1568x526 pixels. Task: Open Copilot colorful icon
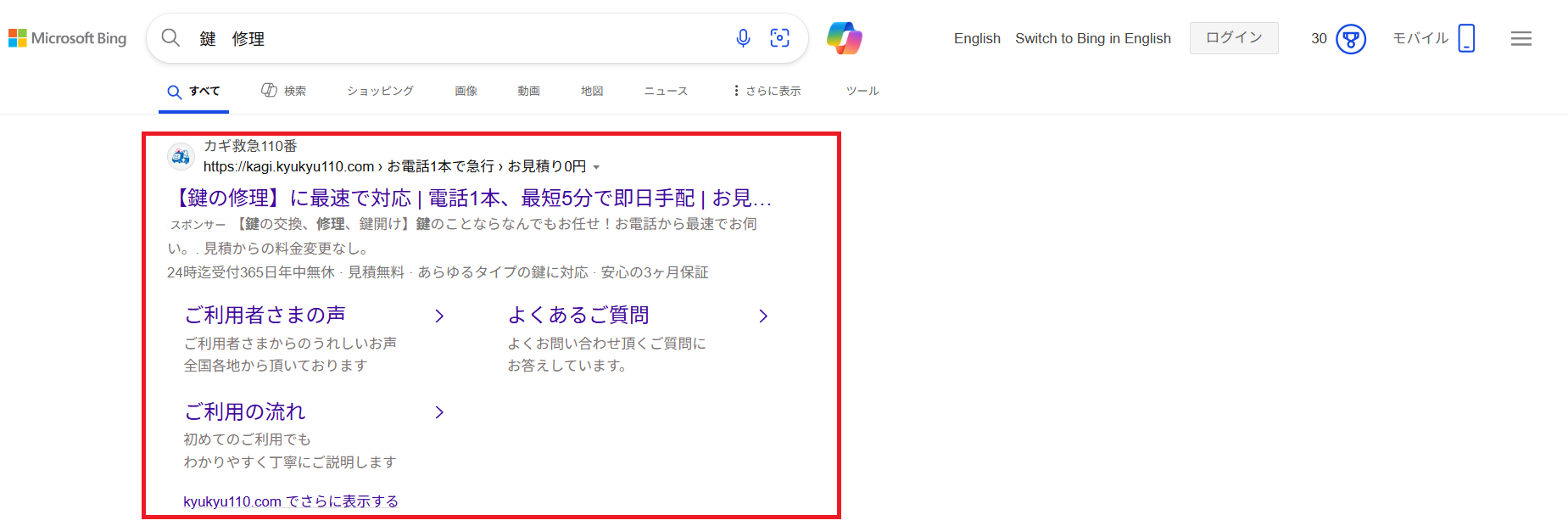845,38
